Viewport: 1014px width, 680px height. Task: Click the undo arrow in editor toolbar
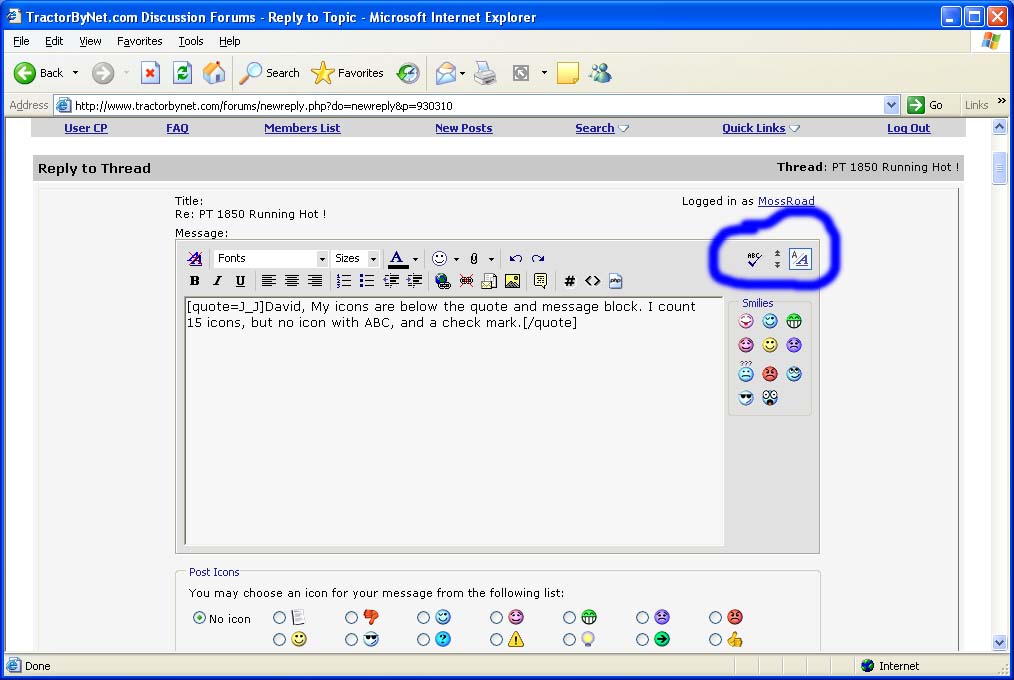coord(516,259)
